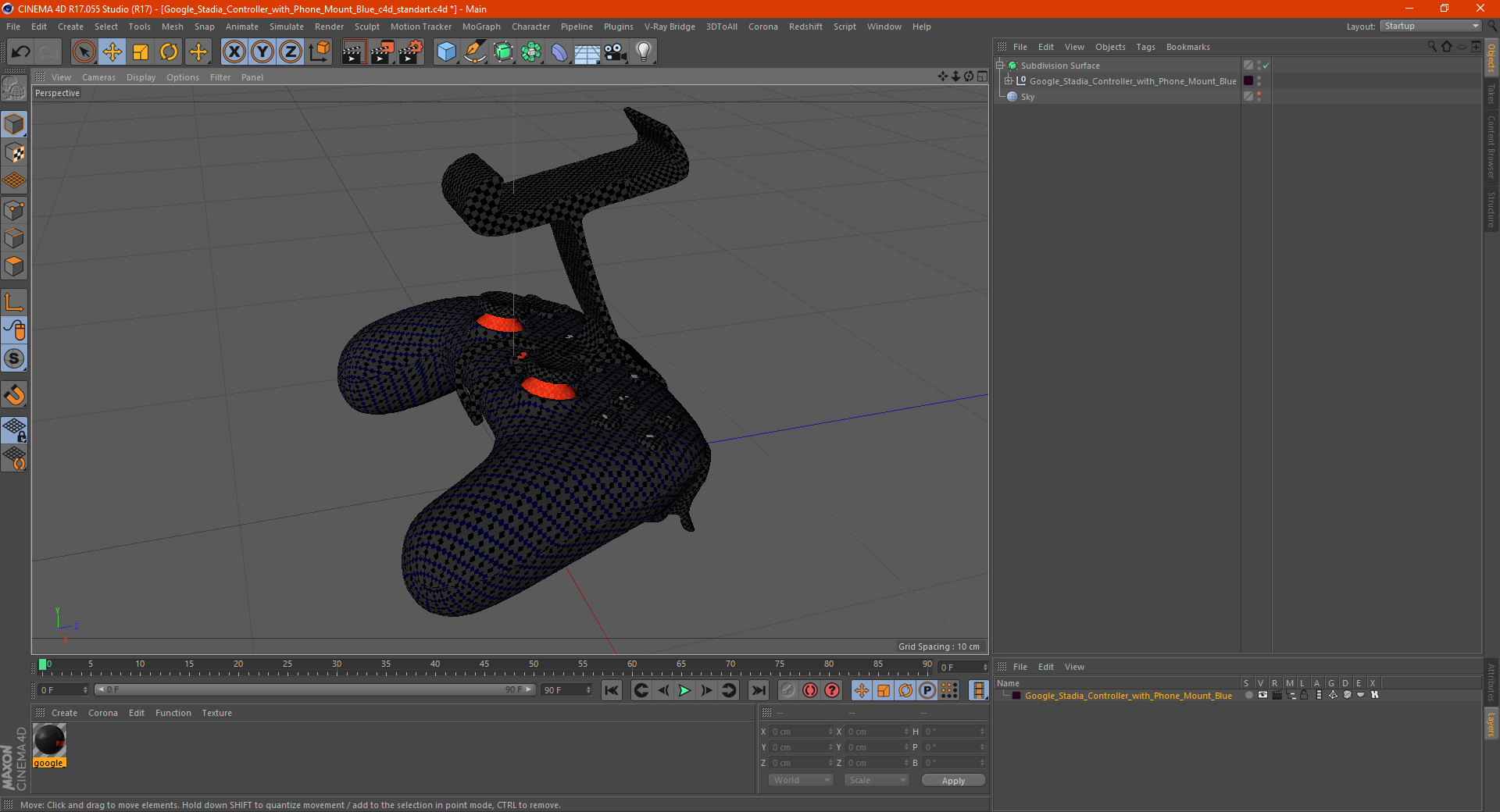Click the current frame 0 F stepper arrows

coord(85,690)
